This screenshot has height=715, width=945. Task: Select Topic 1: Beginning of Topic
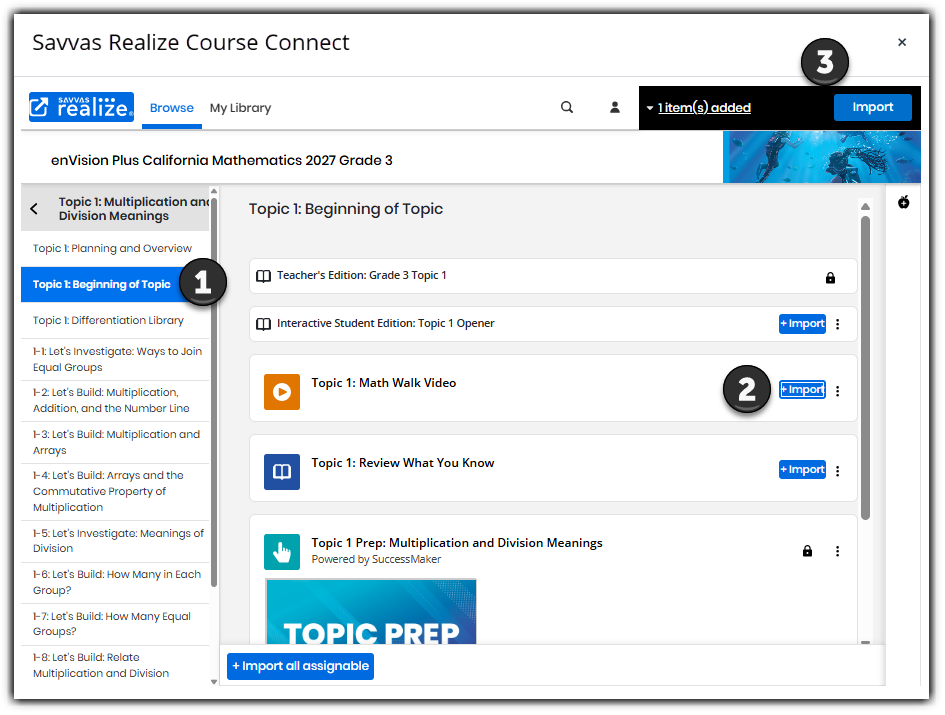[x=115, y=285]
